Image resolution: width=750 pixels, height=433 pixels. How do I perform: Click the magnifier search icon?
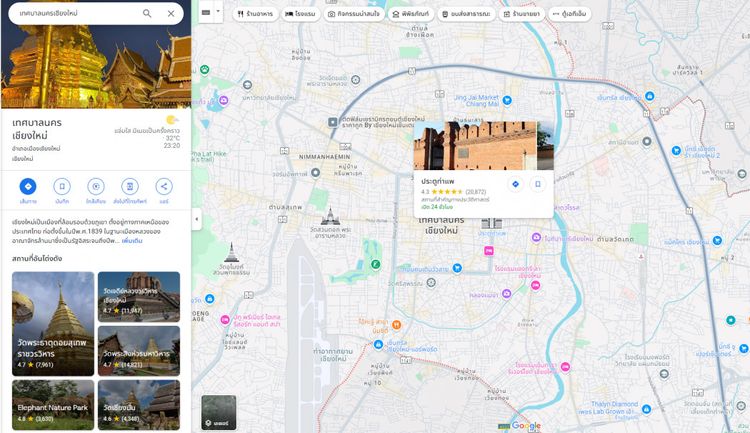[x=147, y=13]
